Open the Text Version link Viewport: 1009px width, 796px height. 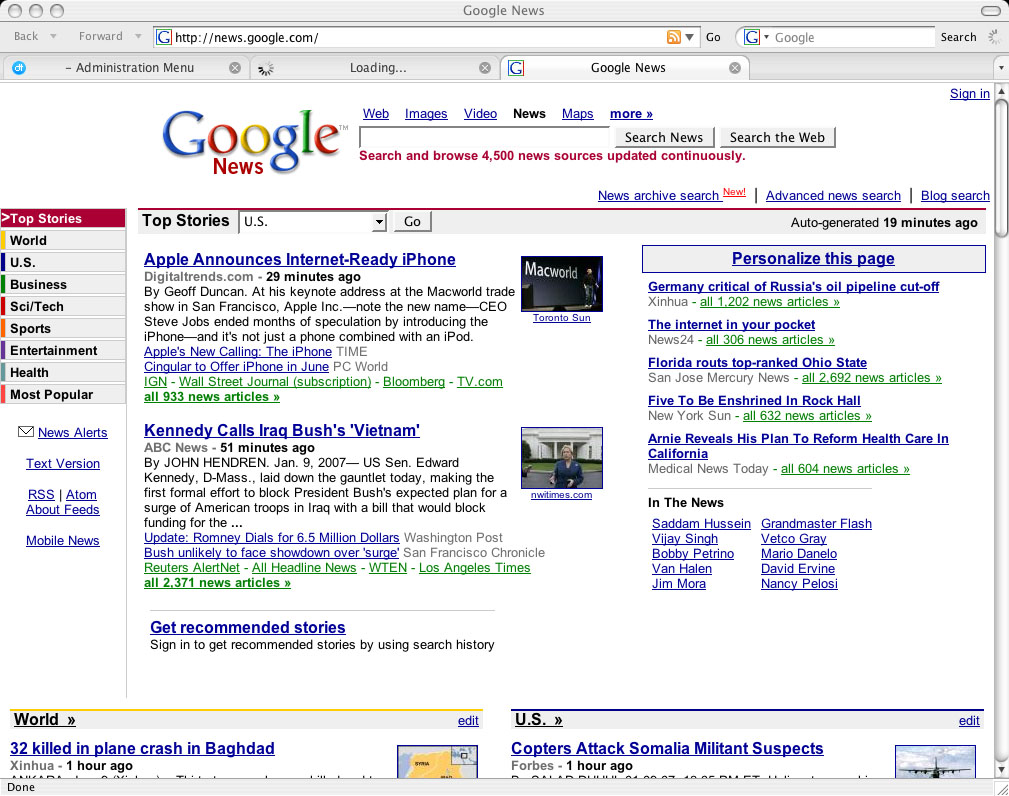63,463
